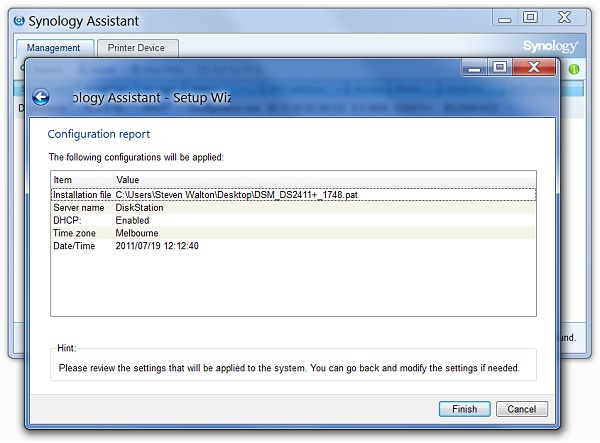The height and width of the screenshot is (443, 600).
Task: Click the installation file path value
Action: click(x=236, y=195)
